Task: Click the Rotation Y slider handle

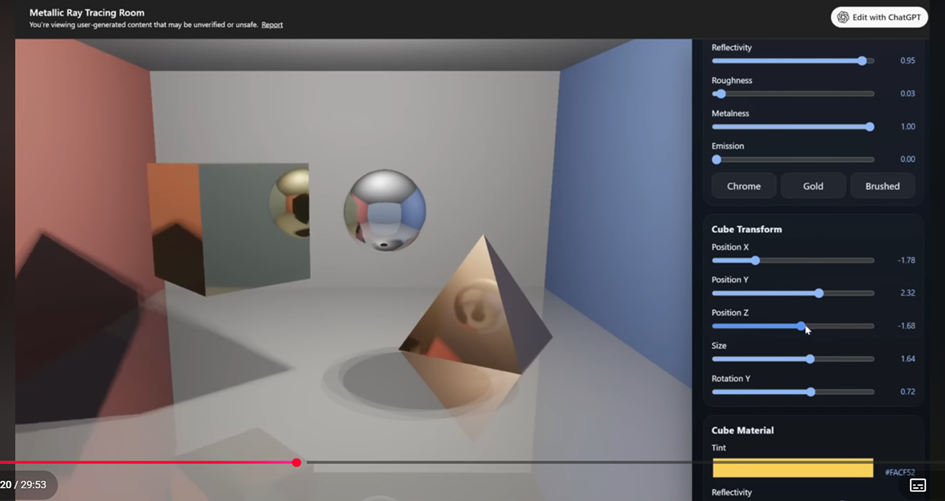Action: tap(810, 392)
